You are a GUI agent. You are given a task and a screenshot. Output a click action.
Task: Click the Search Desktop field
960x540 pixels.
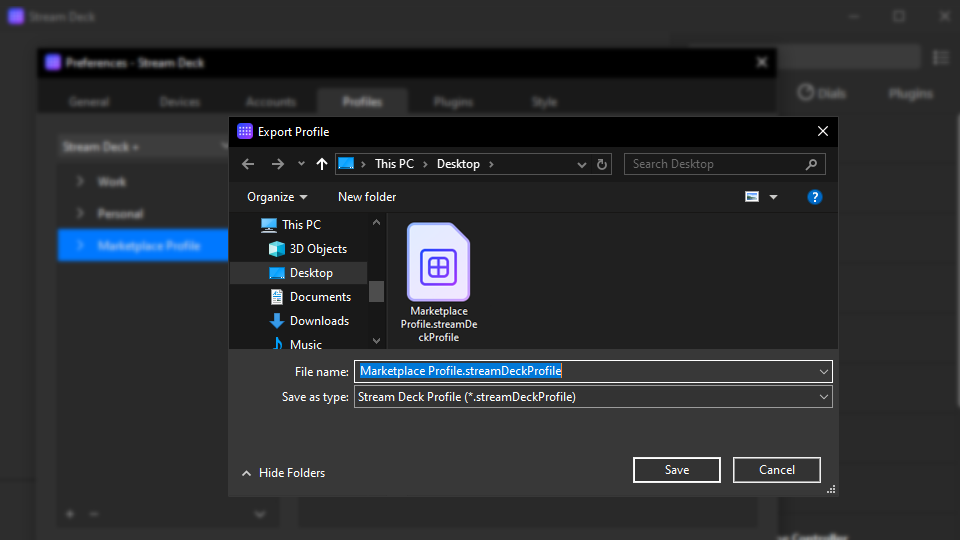coord(715,164)
